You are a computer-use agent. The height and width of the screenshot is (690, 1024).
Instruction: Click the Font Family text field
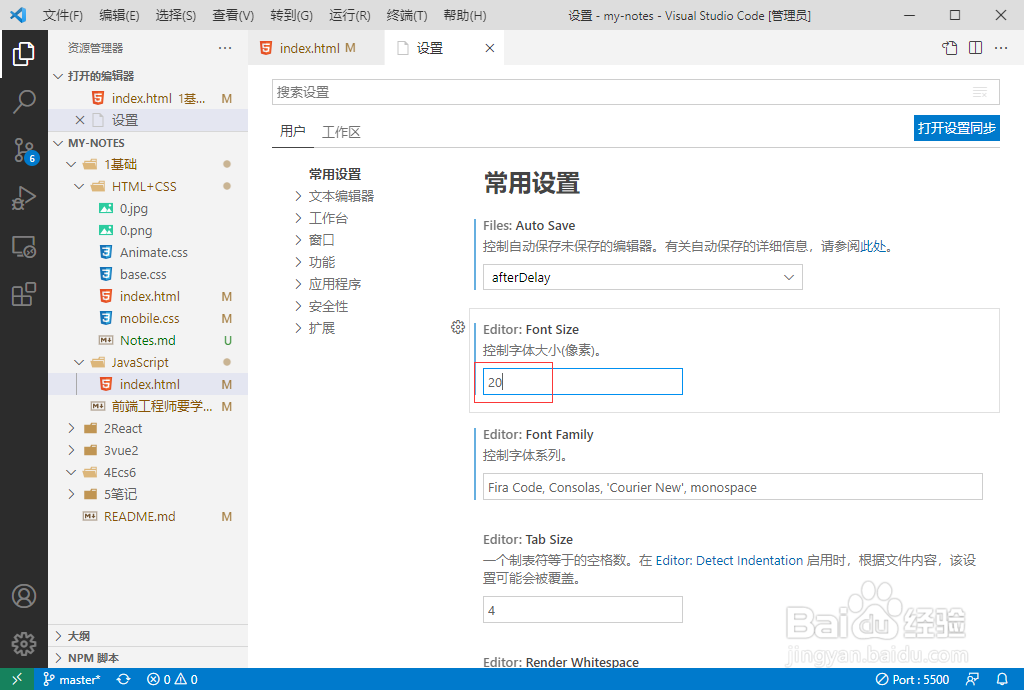point(733,487)
